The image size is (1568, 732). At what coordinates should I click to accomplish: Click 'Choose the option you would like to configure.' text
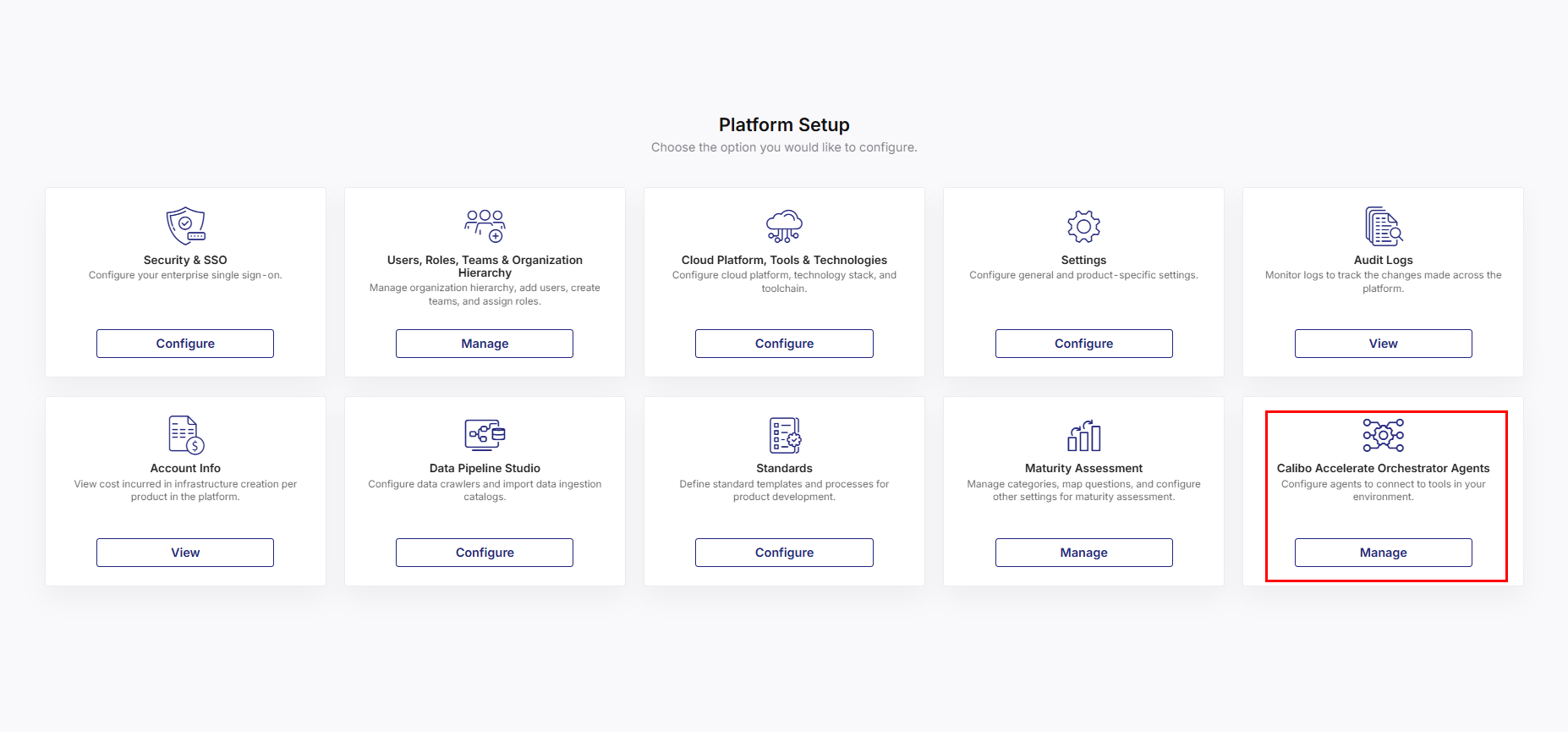pos(784,147)
